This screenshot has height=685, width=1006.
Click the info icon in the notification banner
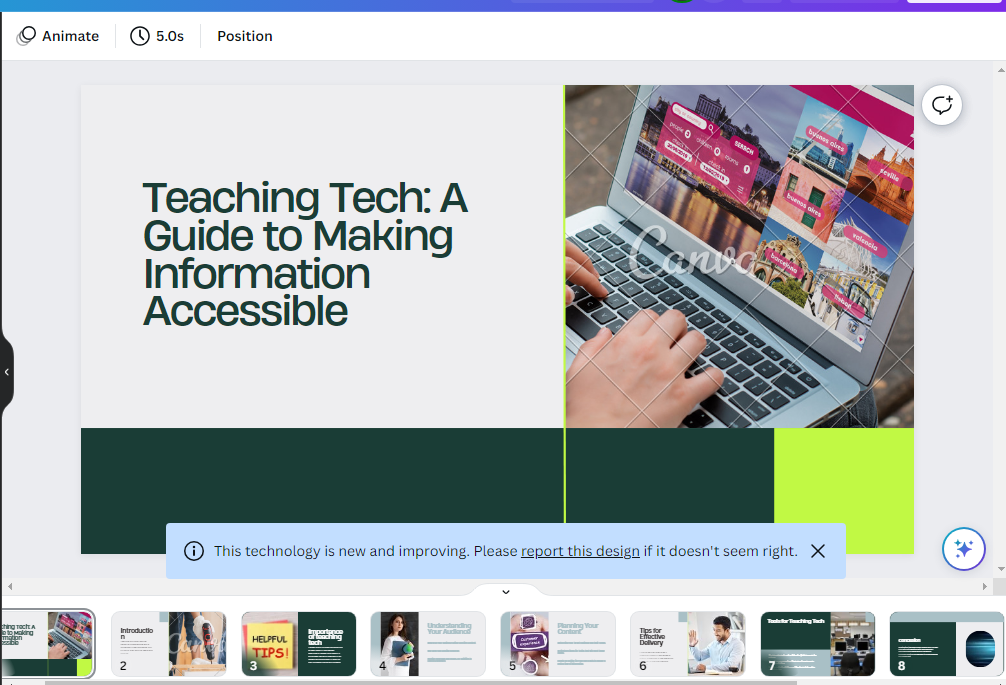(x=194, y=551)
